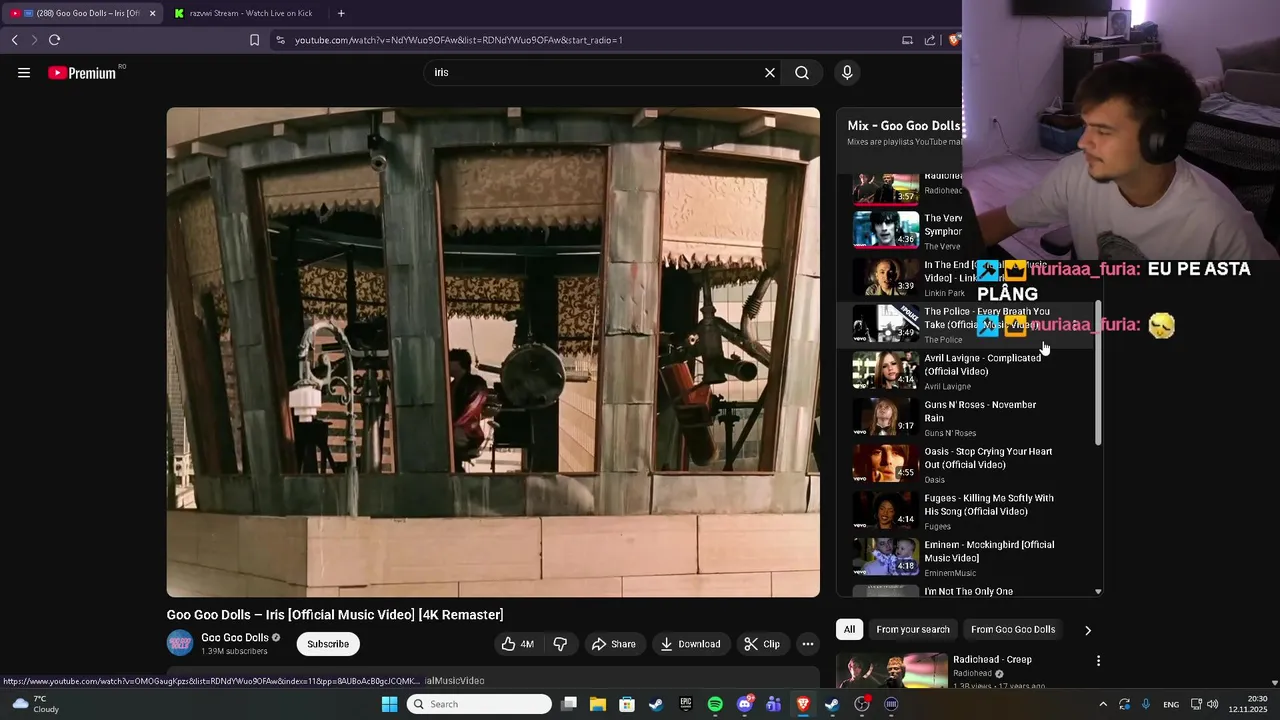This screenshot has width=1280, height=720.
Task: Click the browser share page icon
Action: pyautogui.click(x=930, y=40)
